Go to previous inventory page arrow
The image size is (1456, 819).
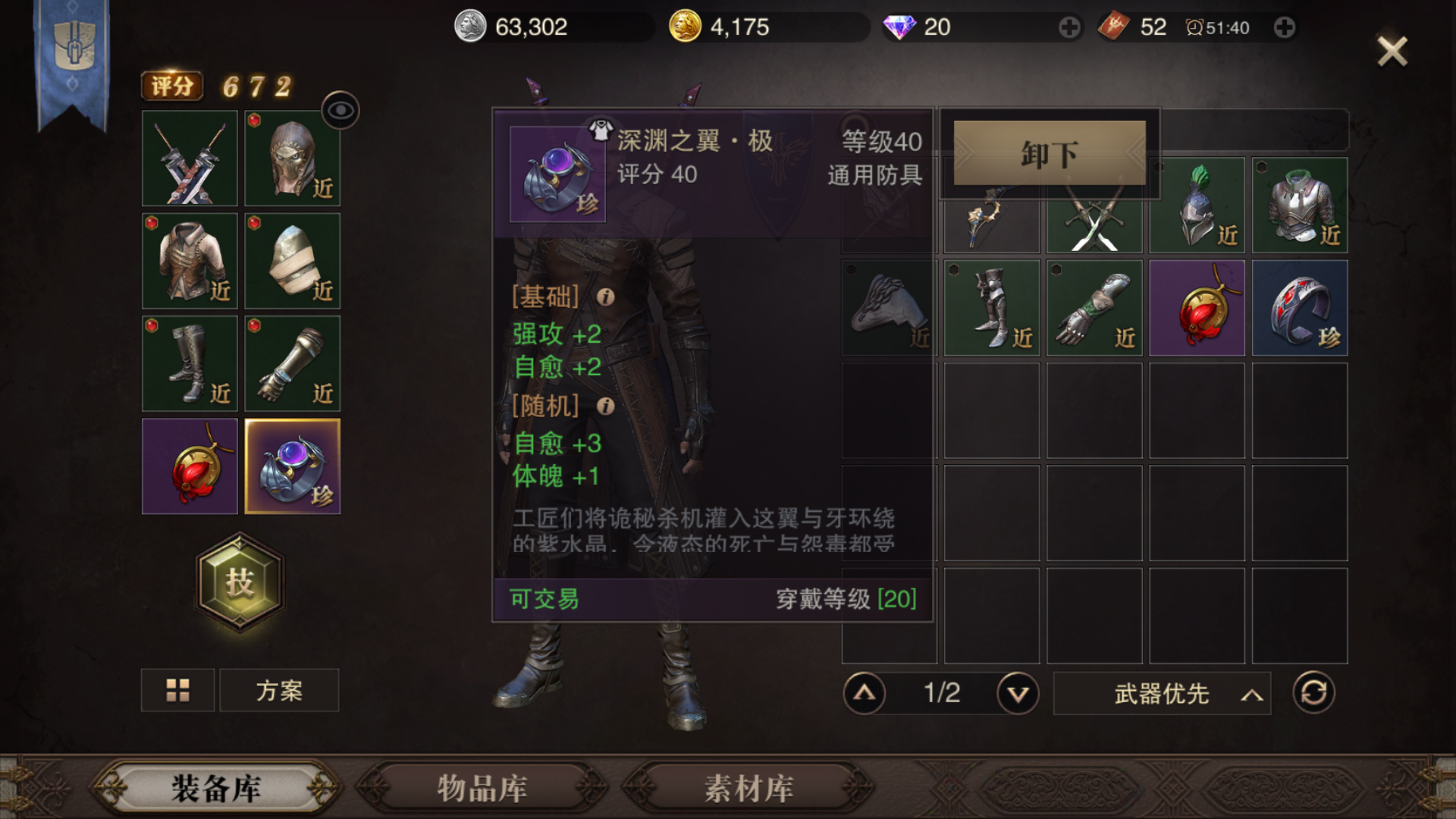(x=864, y=693)
